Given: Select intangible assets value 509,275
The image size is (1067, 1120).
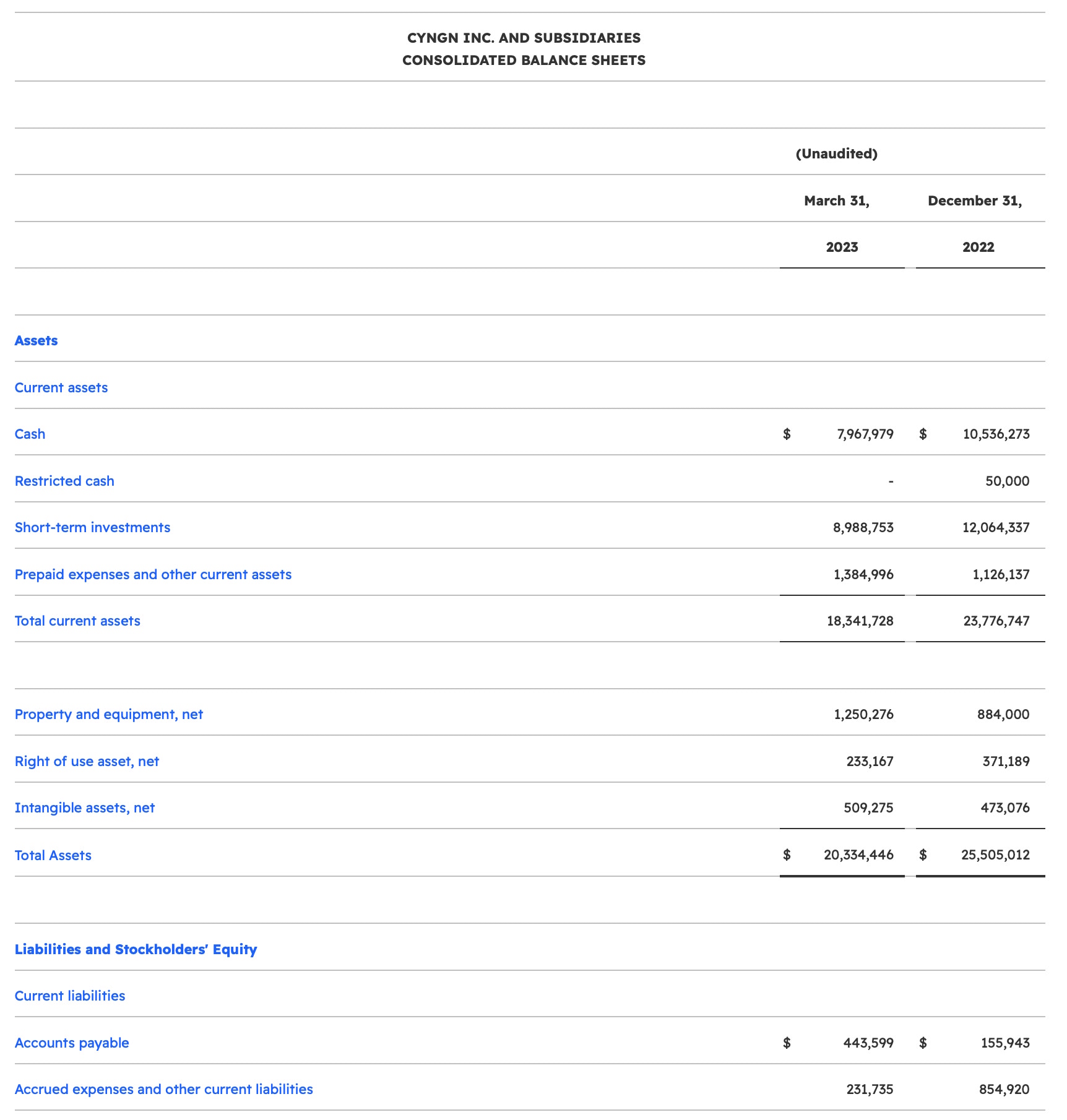Looking at the screenshot, I should tap(869, 808).
